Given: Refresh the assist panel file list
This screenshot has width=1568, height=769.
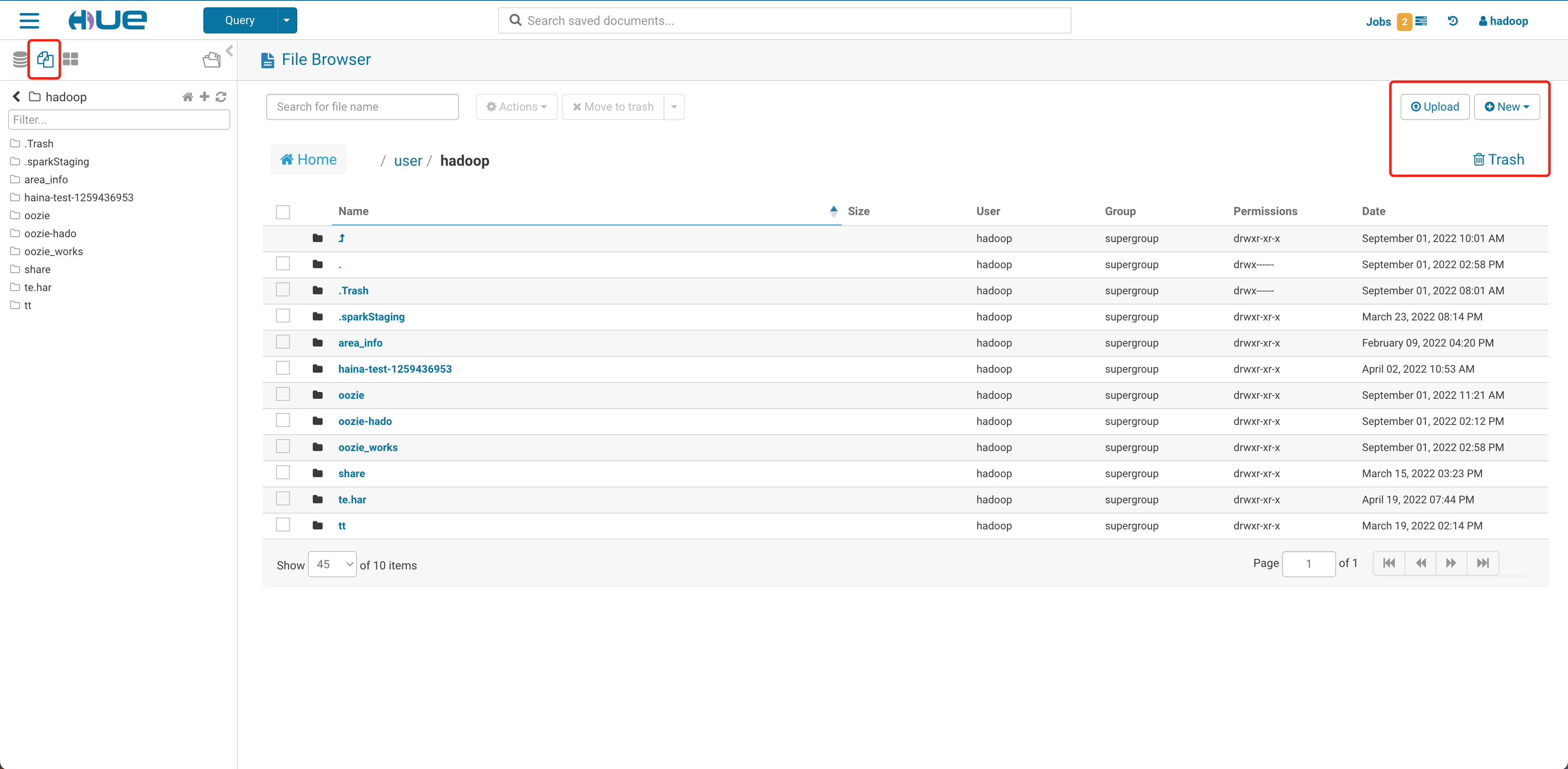Looking at the screenshot, I should tap(221, 97).
